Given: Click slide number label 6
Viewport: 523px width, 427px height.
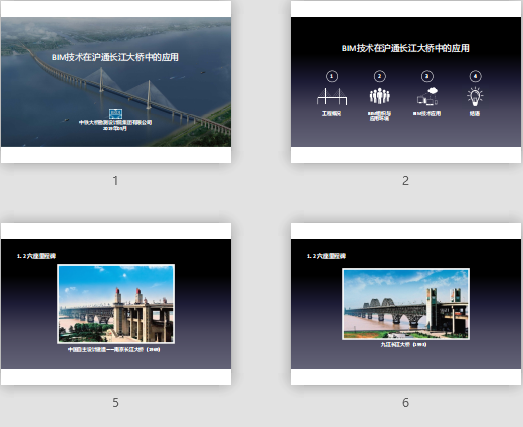Looking at the screenshot, I should [x=405, y=403].
